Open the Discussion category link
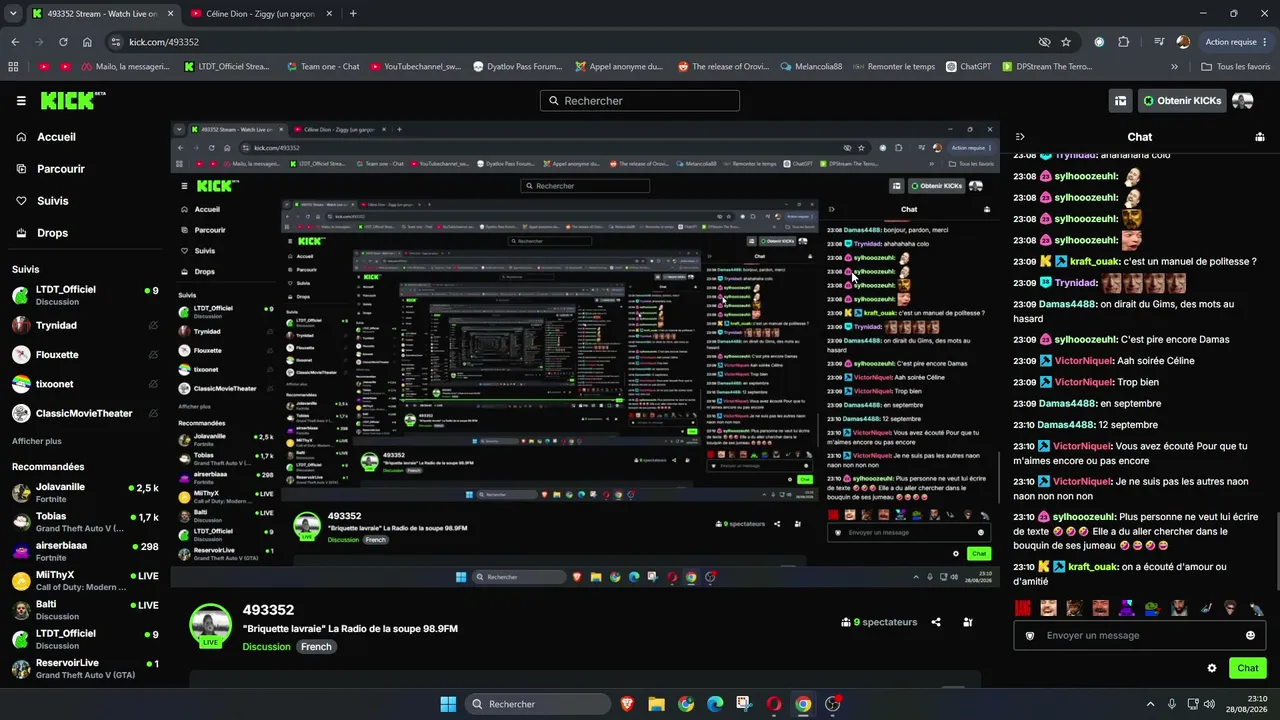The height and width of the screenshot is (720, 1280). 266,647
